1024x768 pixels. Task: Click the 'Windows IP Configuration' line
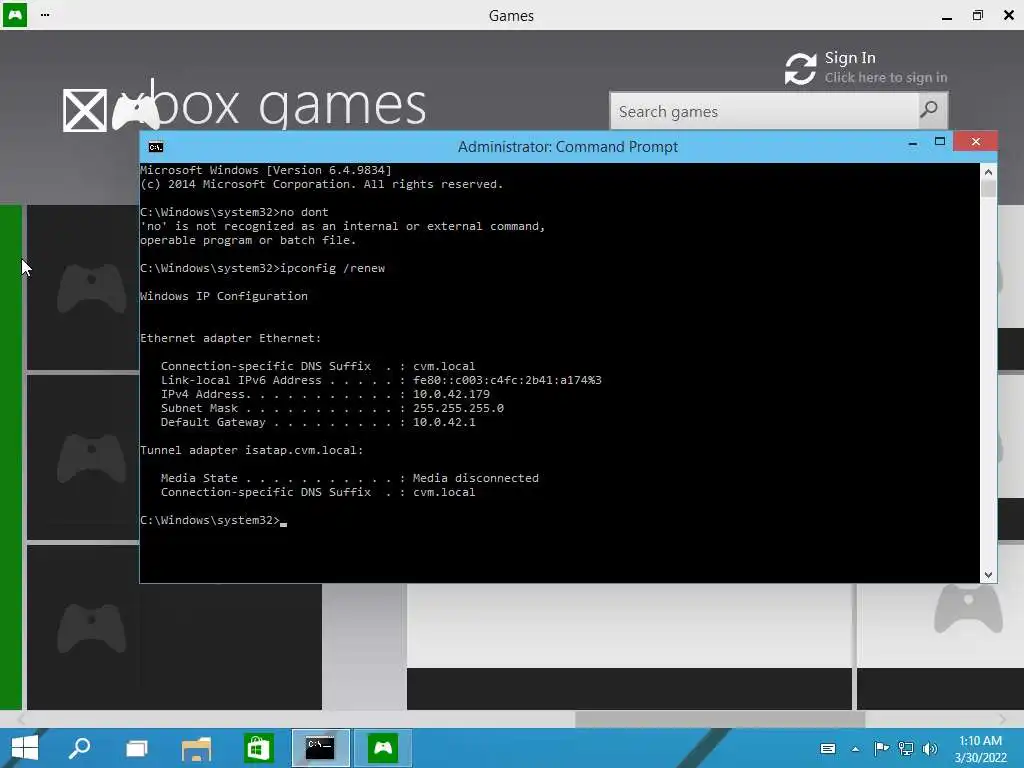(223, 296)
